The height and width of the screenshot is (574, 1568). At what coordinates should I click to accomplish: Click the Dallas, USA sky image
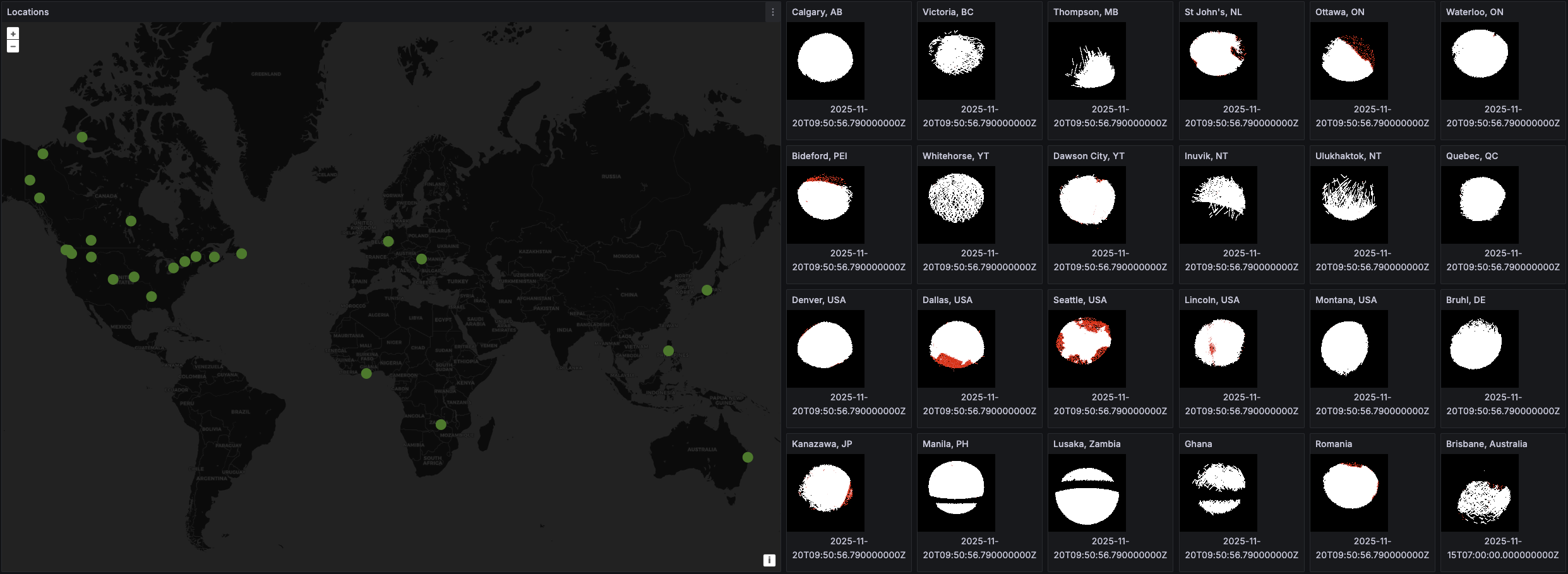[956, 349]
